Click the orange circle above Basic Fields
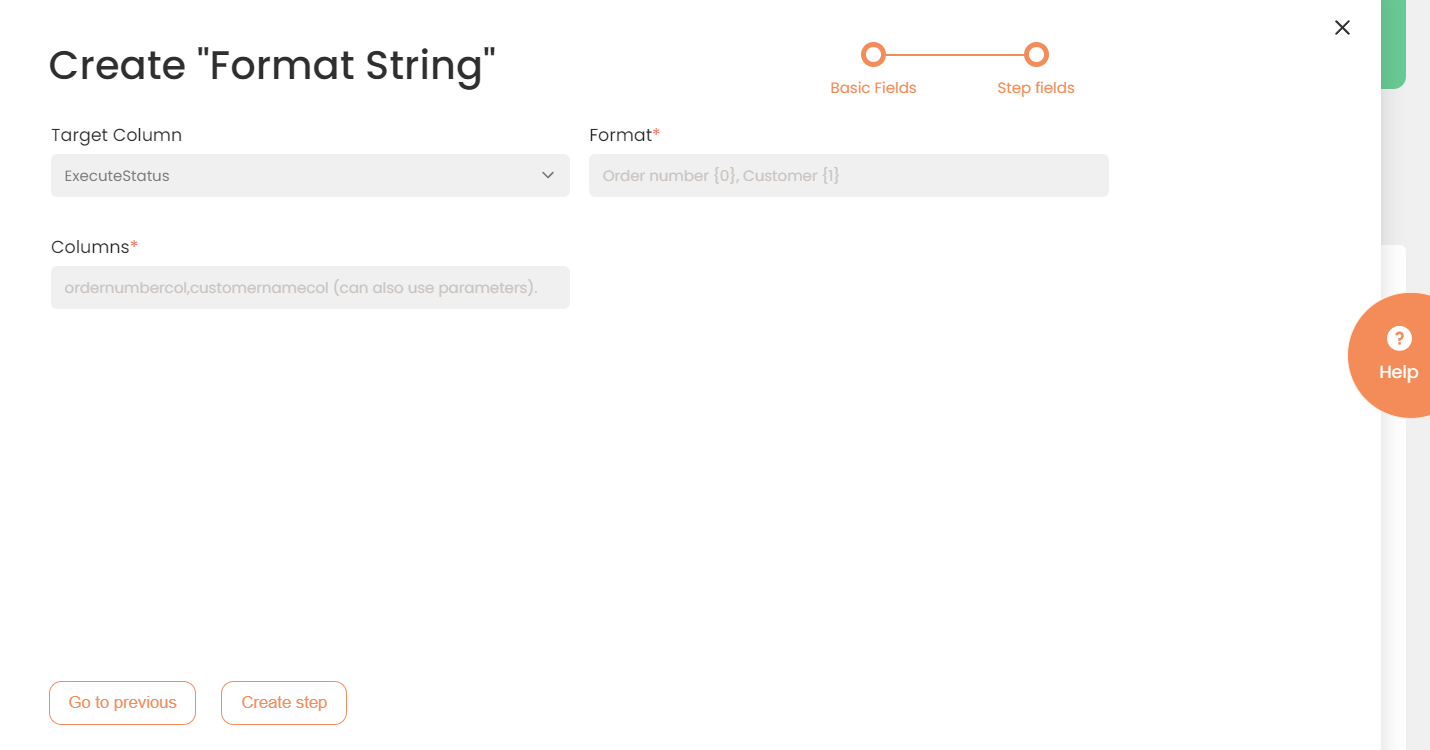The height and width of the screenshot is (750, 1430). pyautogui.click(x=873, y=55)
